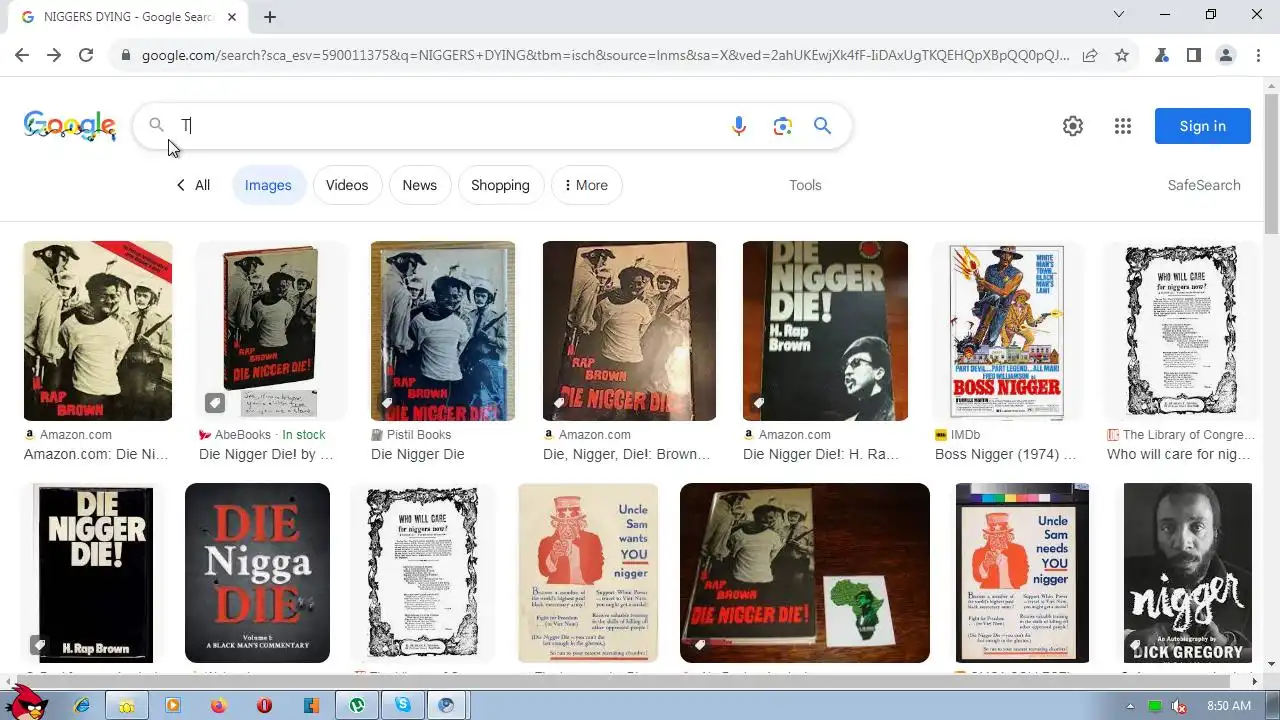
Task: Expand the More search filters dropdown
Action: tap(587, 185)
